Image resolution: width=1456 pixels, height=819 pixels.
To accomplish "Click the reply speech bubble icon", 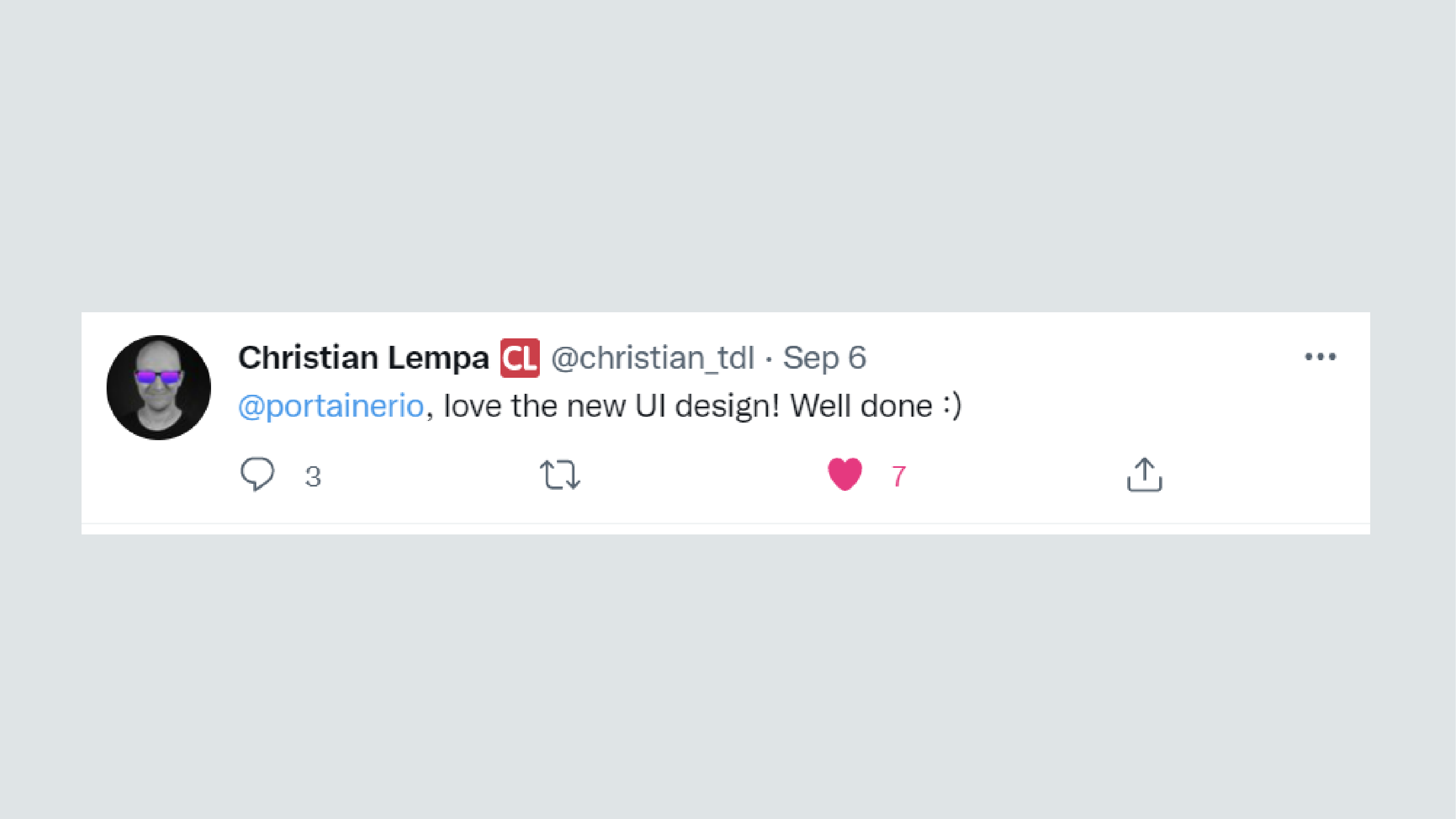I will point(257,474).
